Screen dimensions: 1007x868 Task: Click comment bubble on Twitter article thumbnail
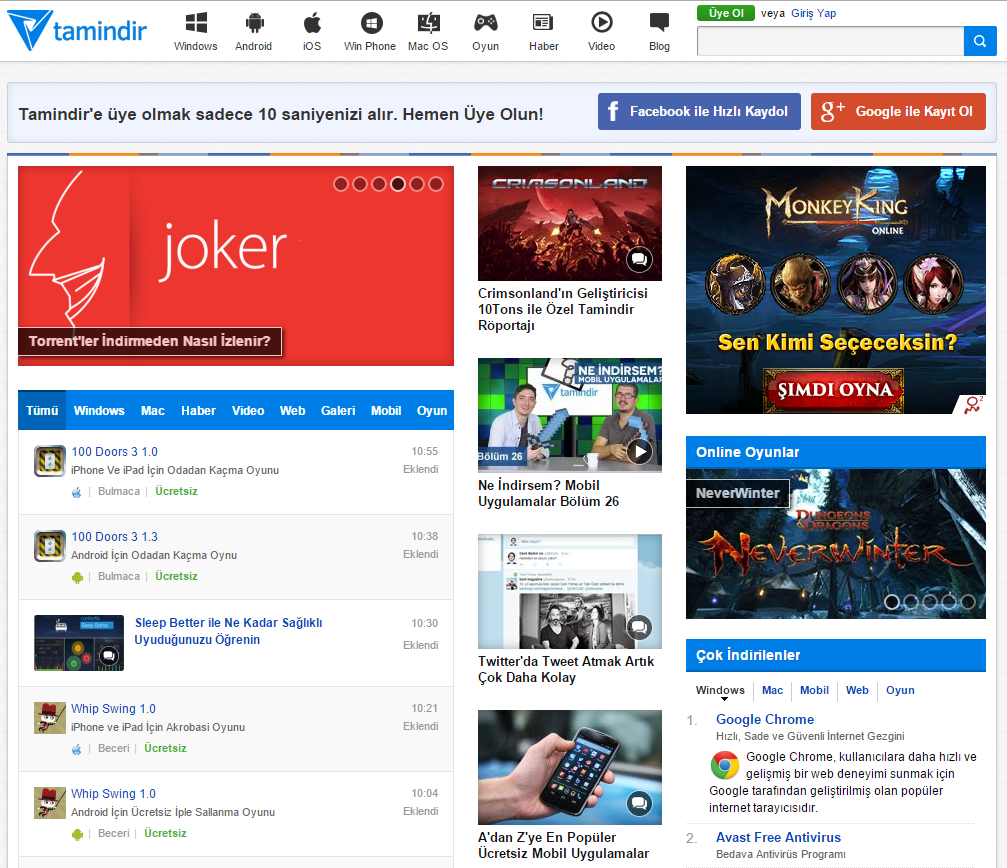point(640,627)
